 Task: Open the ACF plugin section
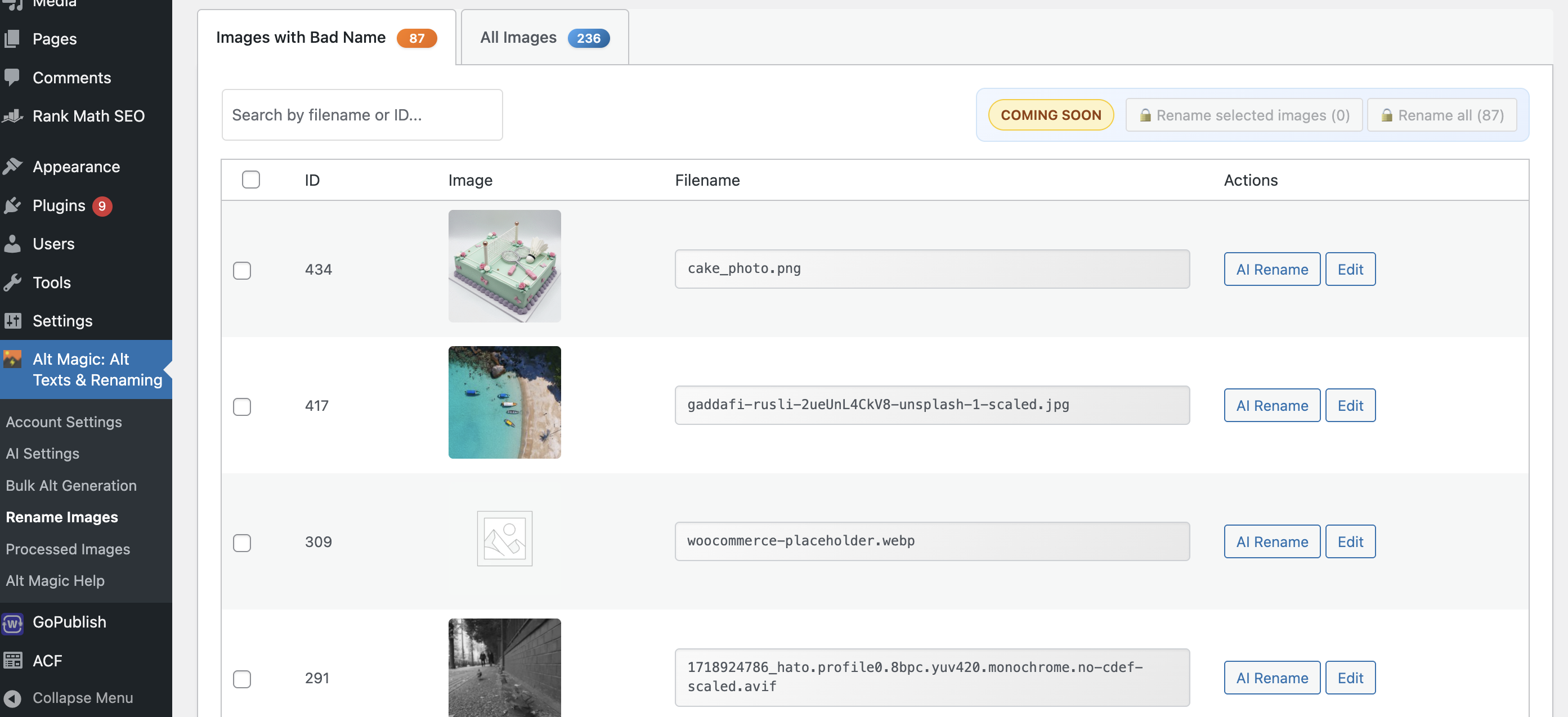(47, 660)
